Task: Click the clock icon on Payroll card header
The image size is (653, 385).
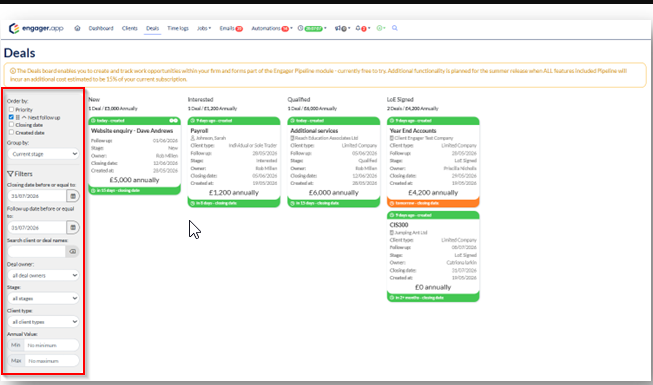Action: pyautogui.click(x=193, y=120)
